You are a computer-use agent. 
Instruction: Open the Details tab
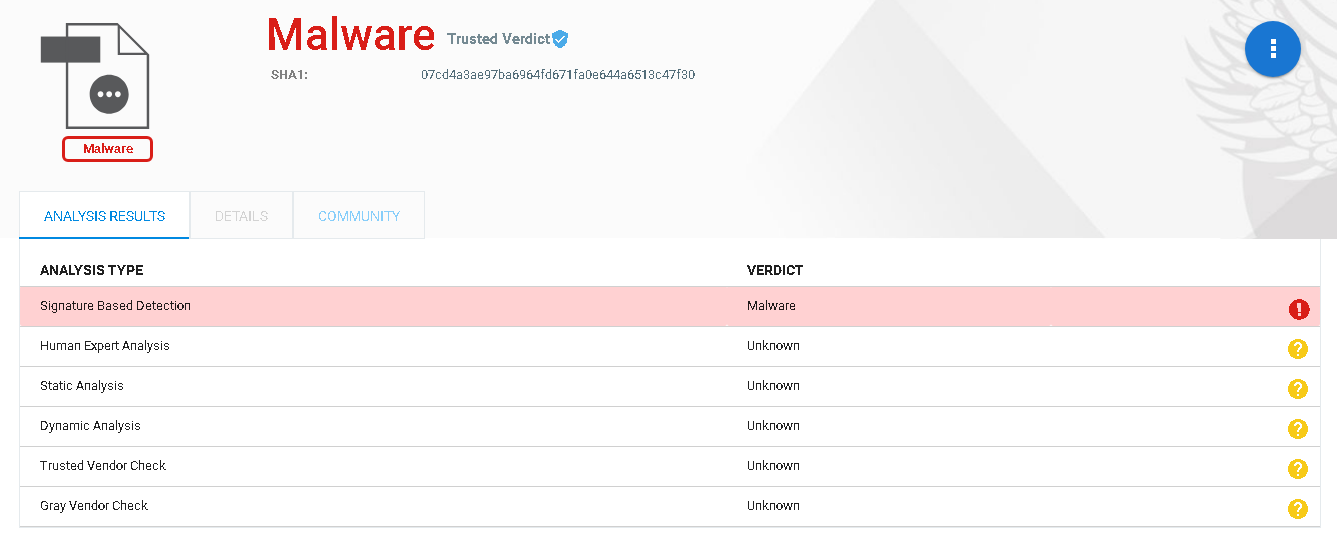[x=241, y=216]
